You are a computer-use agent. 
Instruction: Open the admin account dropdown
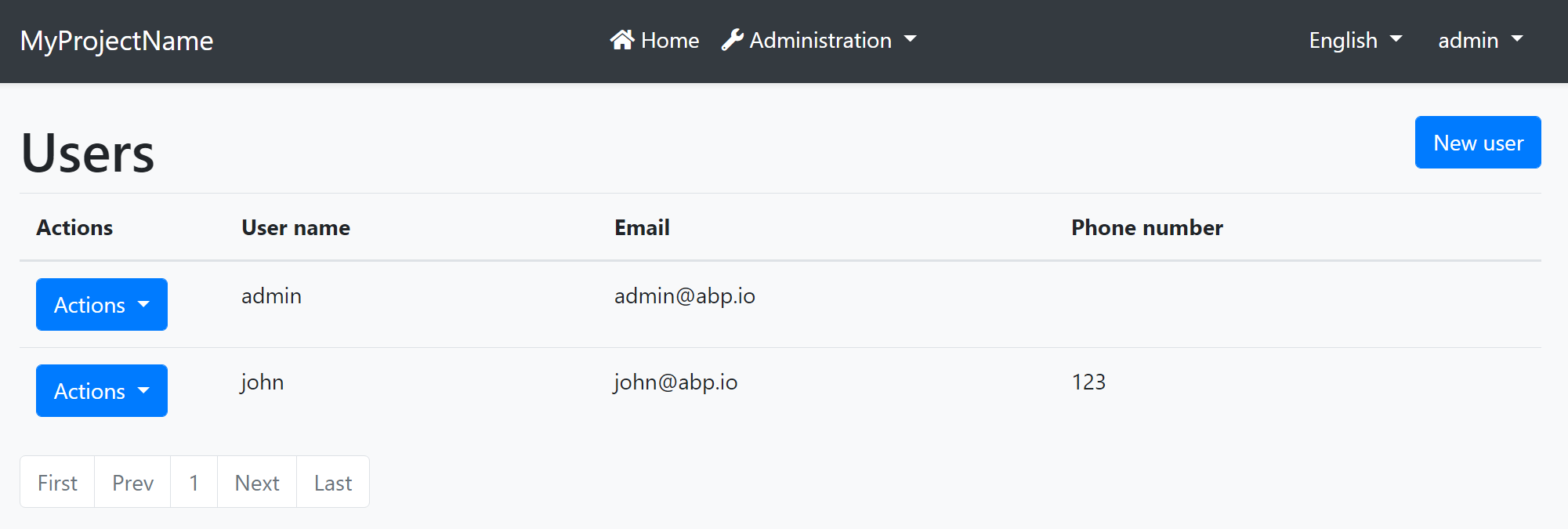point(1479,40)
